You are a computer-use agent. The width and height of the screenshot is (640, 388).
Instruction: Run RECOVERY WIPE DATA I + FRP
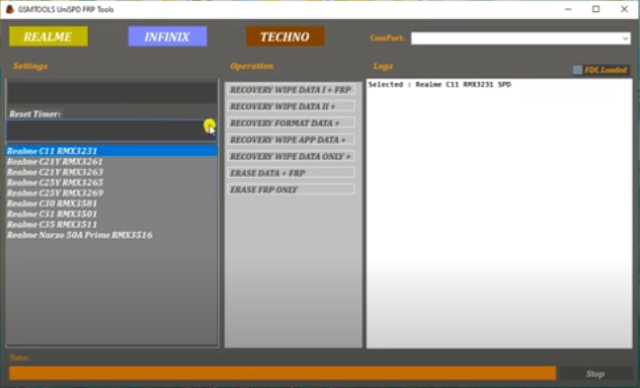pos(291,90)
